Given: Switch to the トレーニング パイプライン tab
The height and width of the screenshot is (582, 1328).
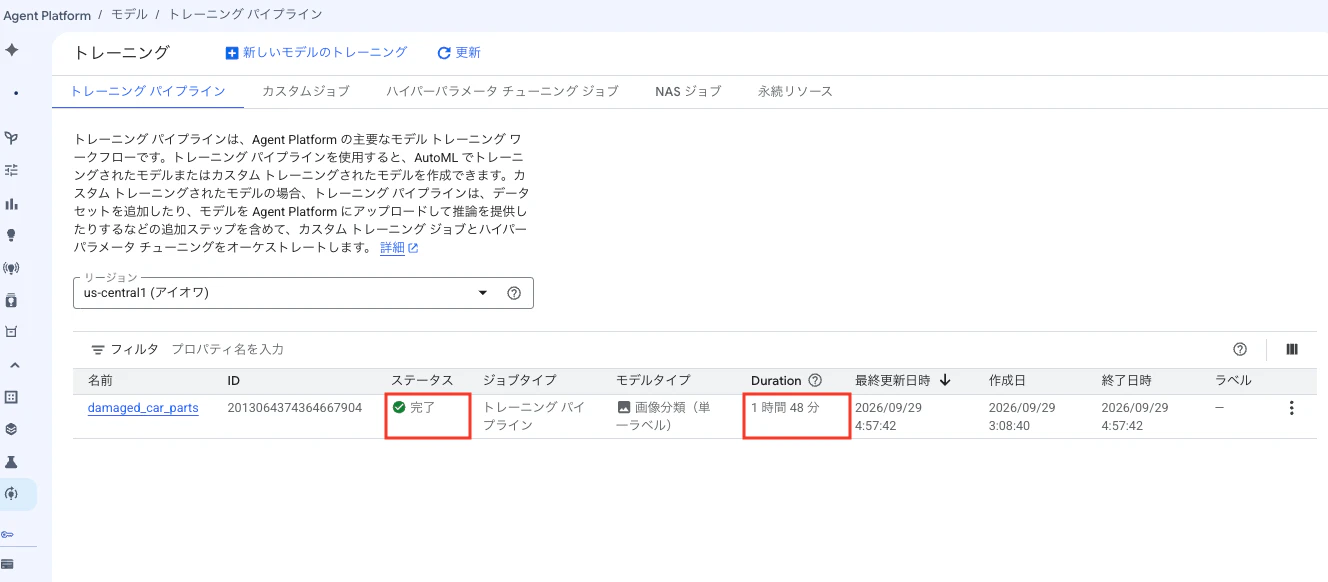Looking at the screenshot, I should coord(147,91).
